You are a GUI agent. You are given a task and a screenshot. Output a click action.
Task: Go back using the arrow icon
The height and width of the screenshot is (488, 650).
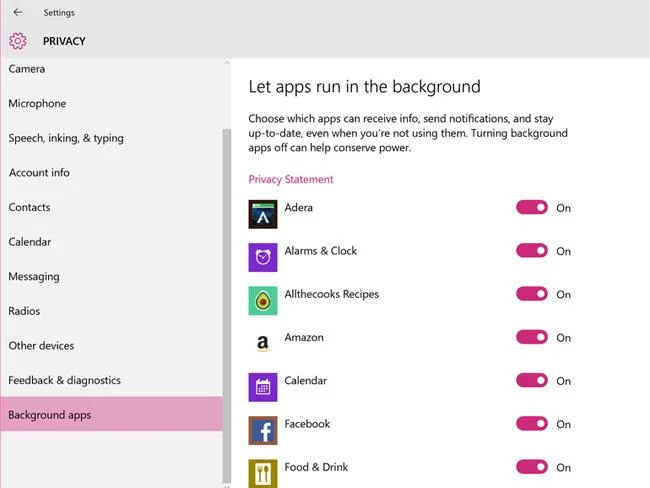tap(18, 12)
